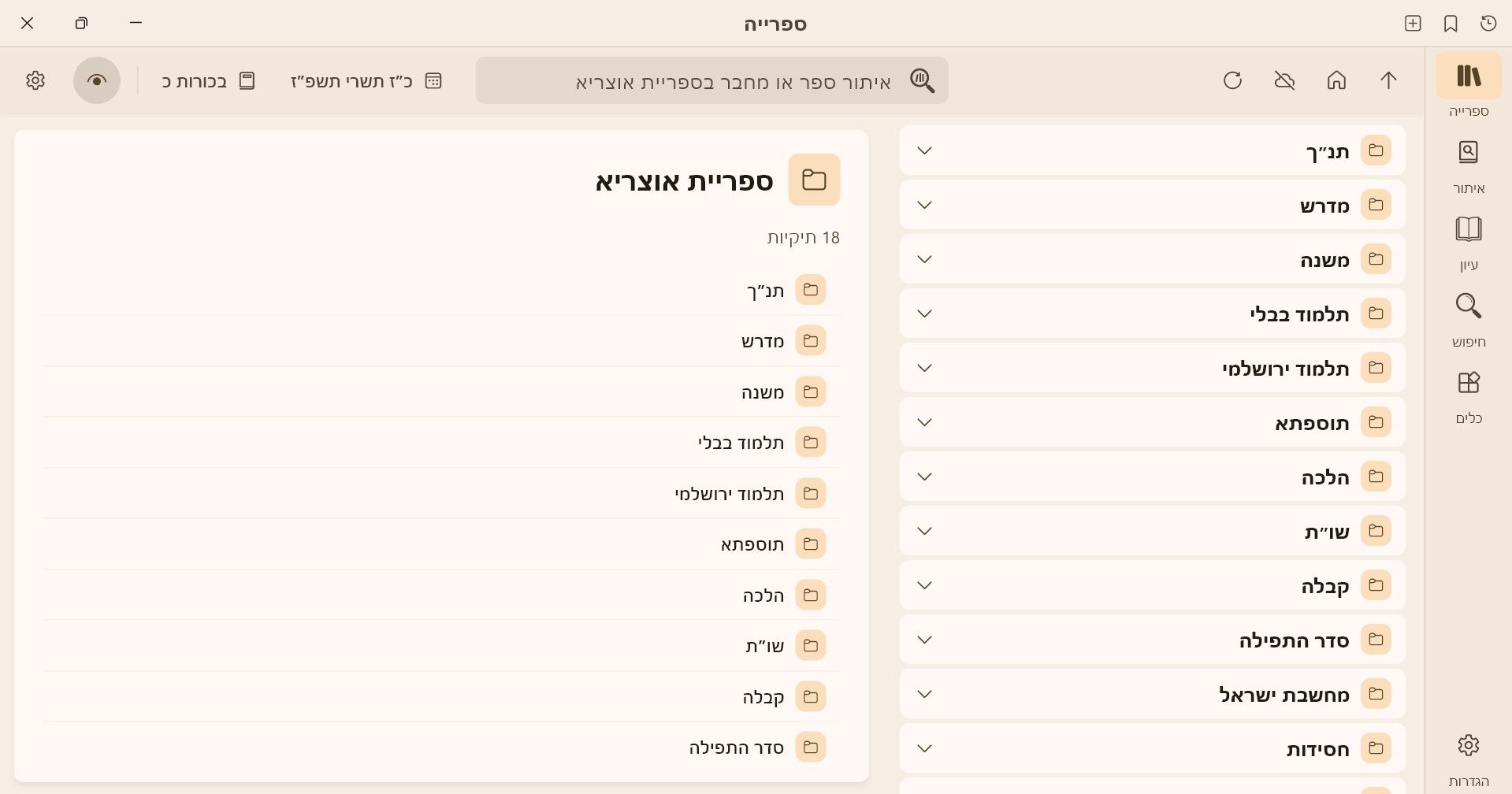1512x794 pixels.
Task: Click the ספריית אוצריא header folder icon
Action: 814,180
